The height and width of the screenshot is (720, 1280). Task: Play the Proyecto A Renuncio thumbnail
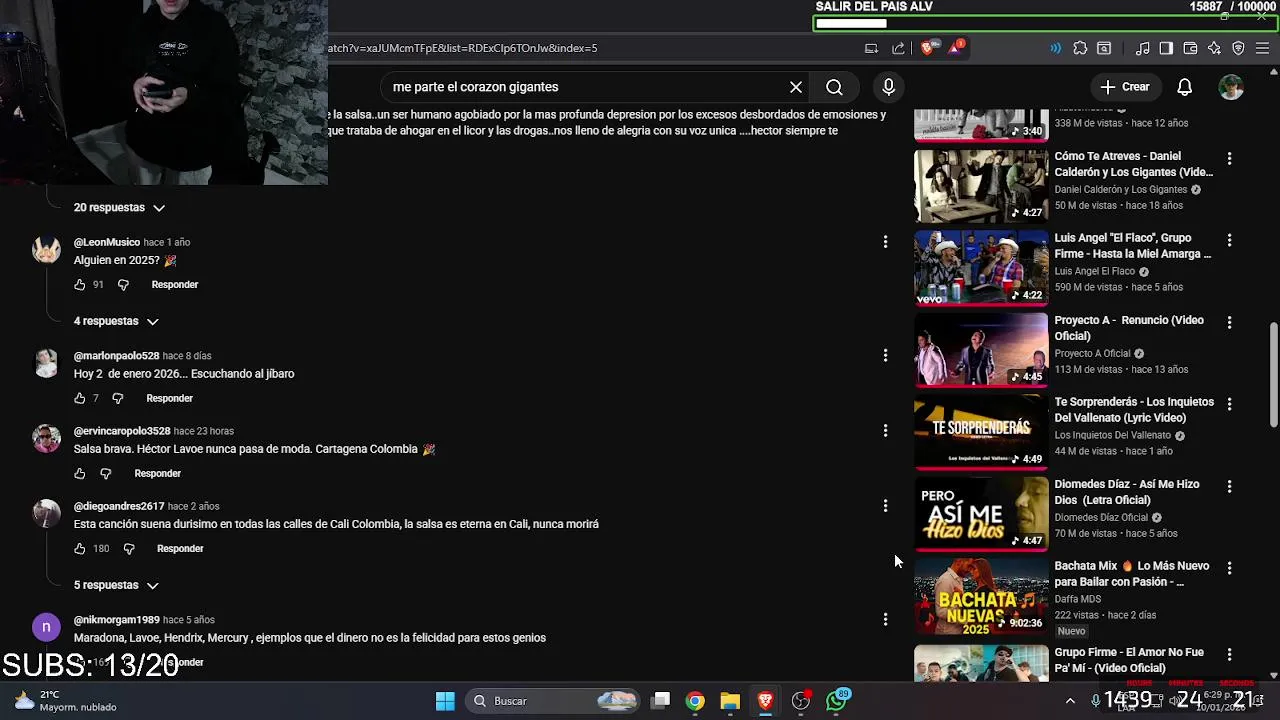pyautogui.click(x=981, y=350)
